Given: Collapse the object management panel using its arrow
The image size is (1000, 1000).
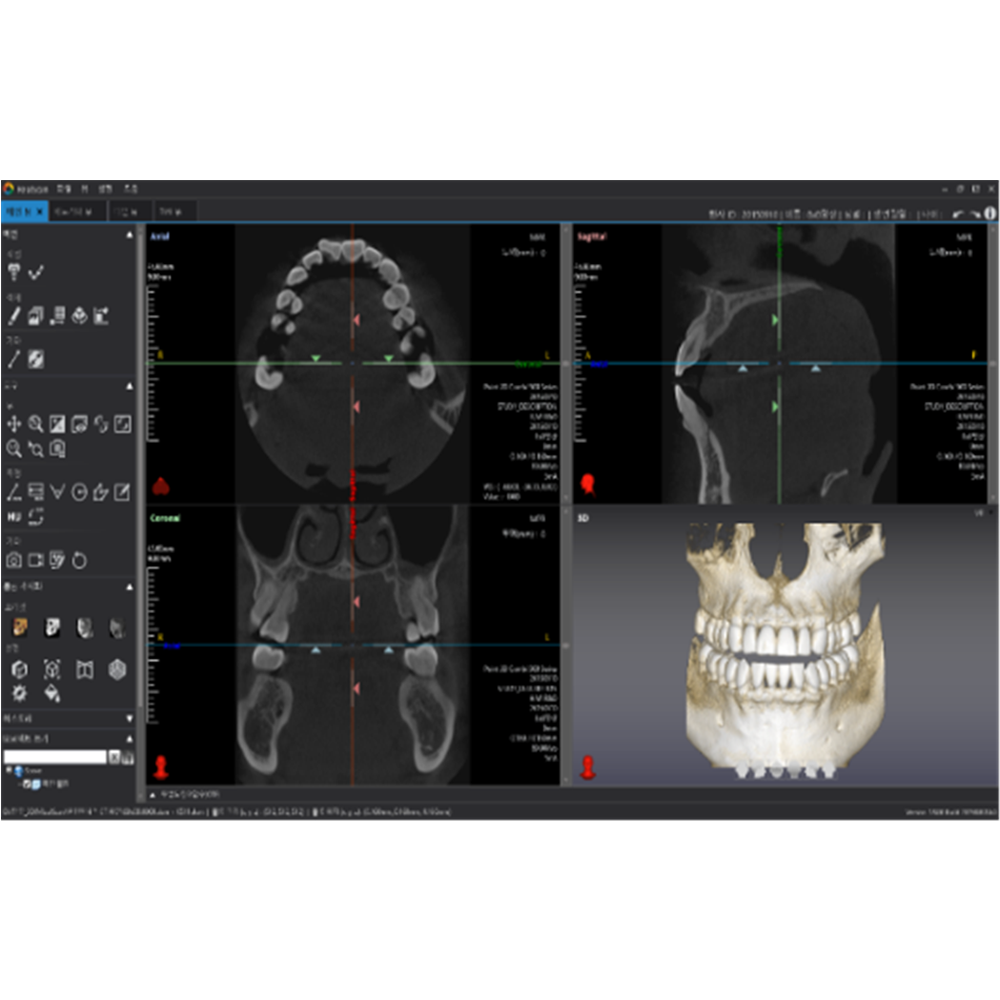Looking at the screenshot, I should [129, 738].
